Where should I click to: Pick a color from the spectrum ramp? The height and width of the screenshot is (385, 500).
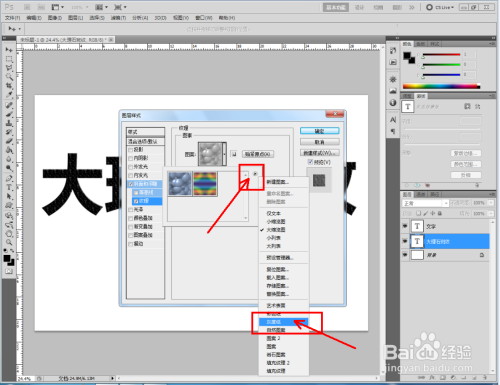pyautogui.click(x=441, y=86)
